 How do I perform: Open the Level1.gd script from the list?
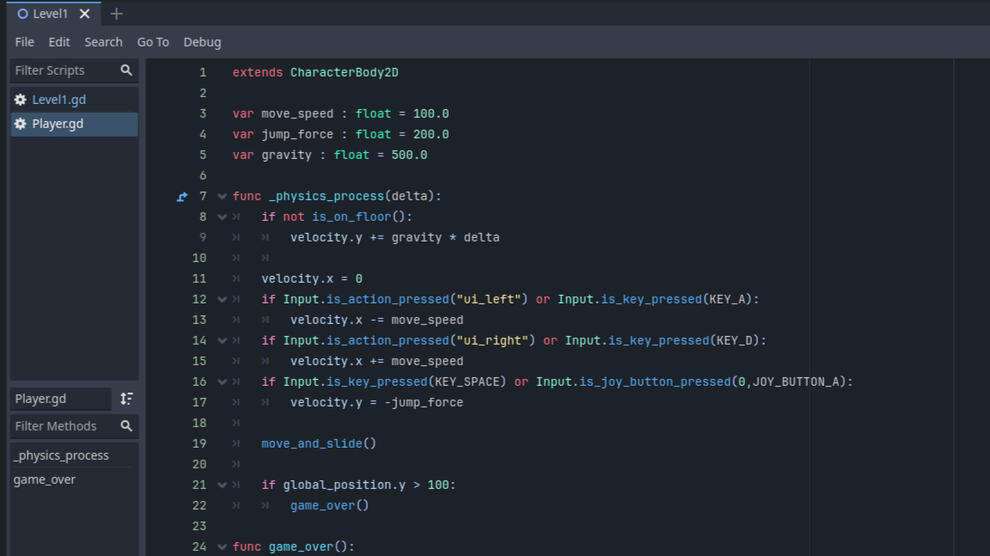pos(59,100)
